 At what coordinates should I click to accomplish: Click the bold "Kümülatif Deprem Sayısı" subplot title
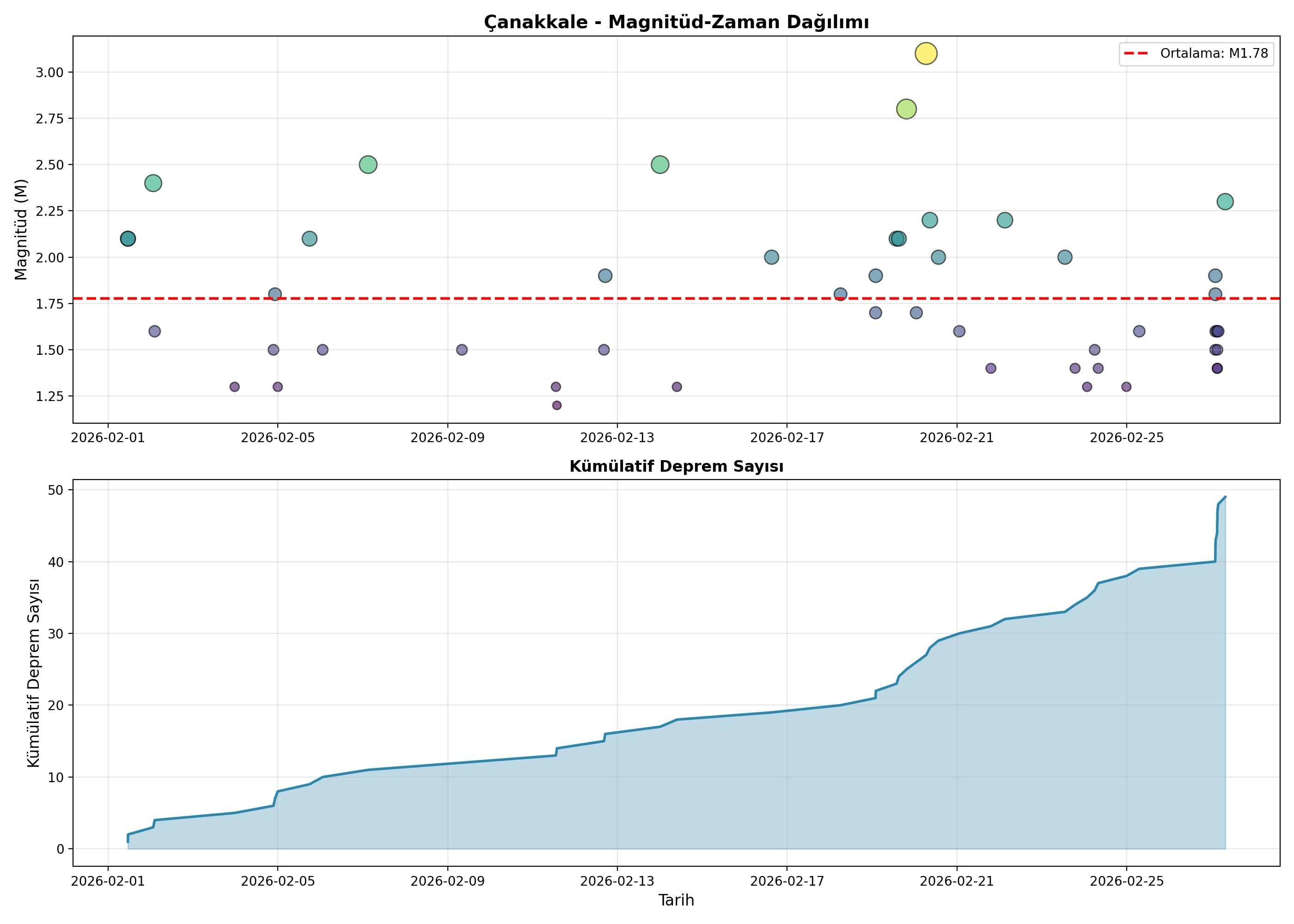[676, 467]
